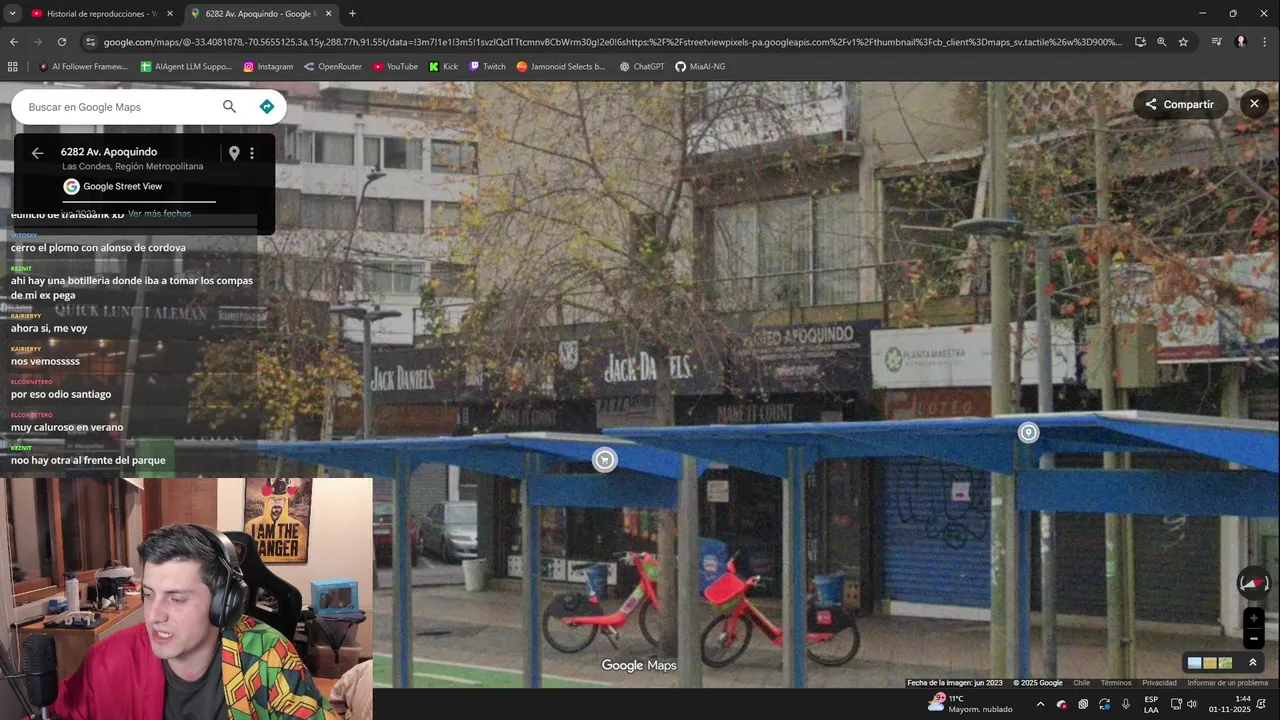Click the Chile link in the footer

1081,683
